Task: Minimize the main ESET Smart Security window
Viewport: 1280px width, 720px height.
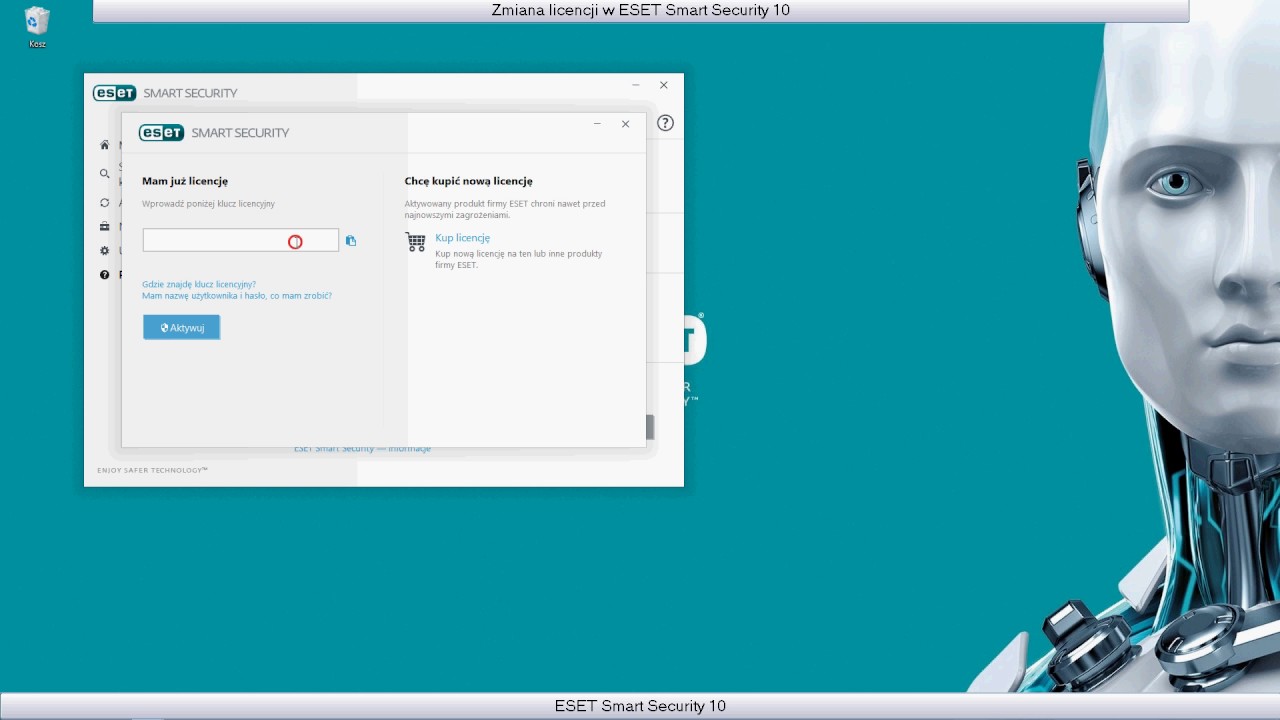Action: (x=635, y=85)
